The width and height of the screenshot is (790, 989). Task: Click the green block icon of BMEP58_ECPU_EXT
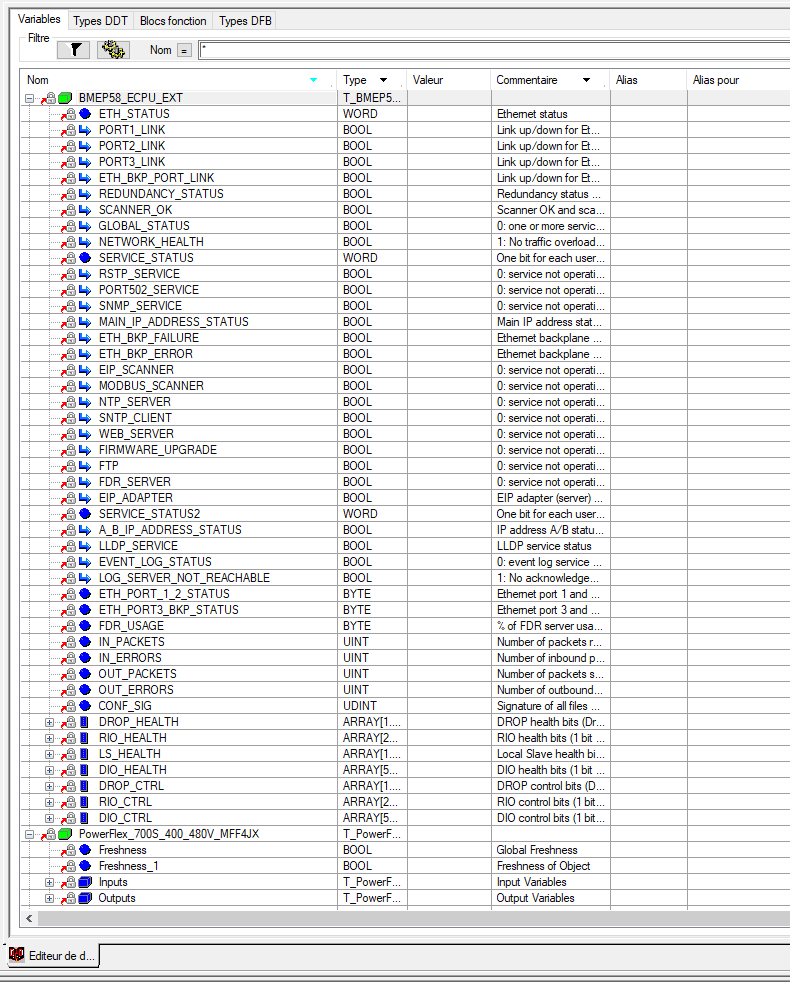click(x=65, y=98)
